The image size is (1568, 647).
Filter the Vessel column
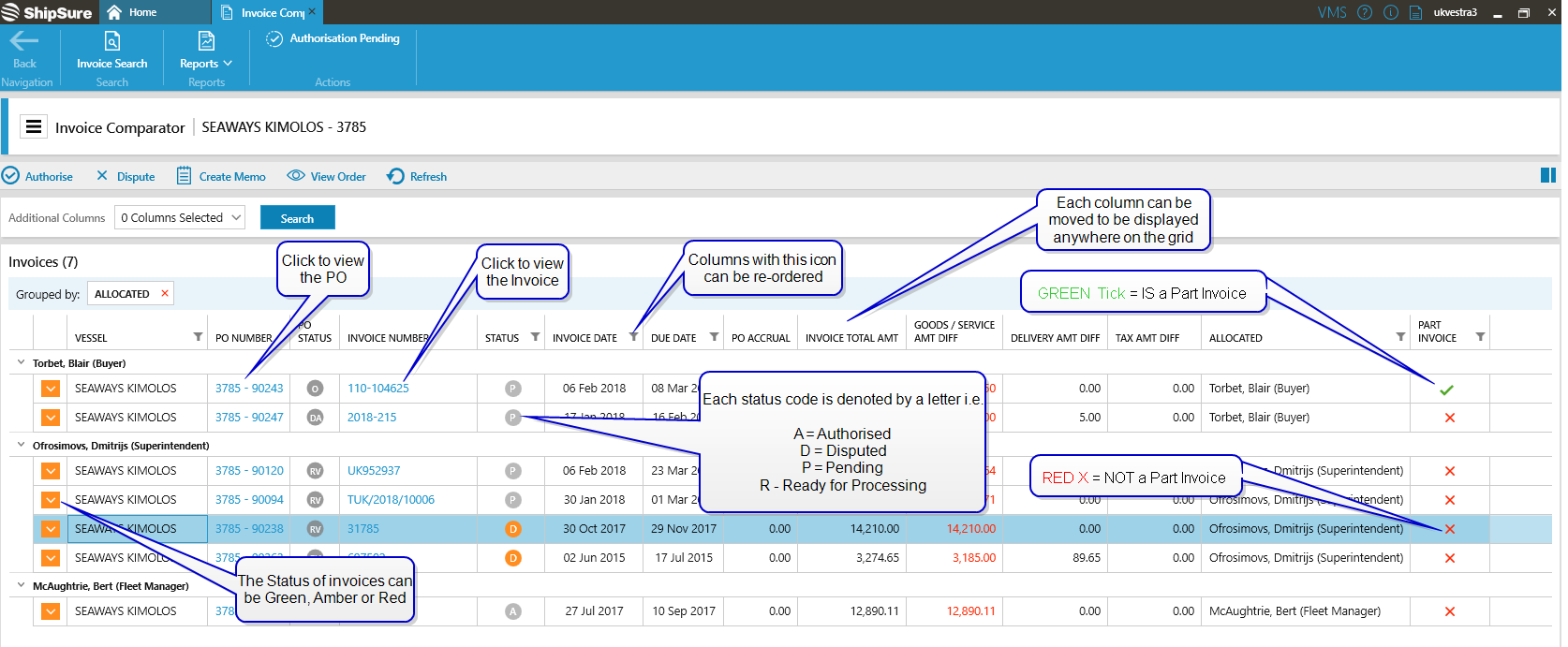tap(198, 337)
